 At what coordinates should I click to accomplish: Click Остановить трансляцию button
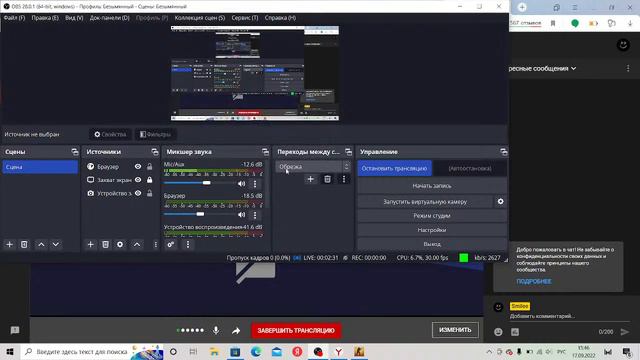(x=394, y=168)
